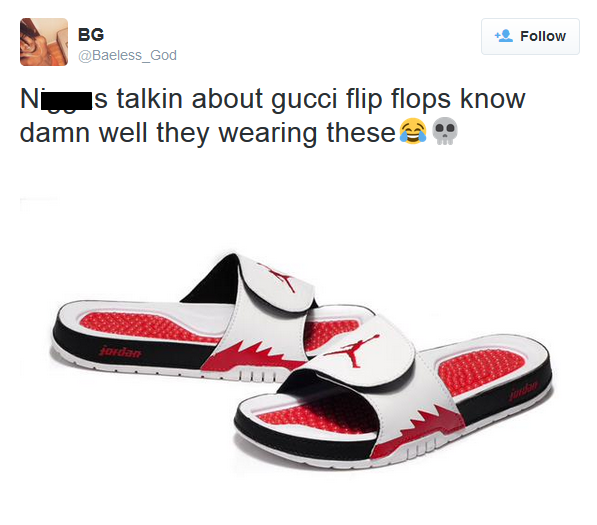Screen dimensions: 597x525
Task: Click the black censor bar in the tweet
Action: tap(66, 101)
